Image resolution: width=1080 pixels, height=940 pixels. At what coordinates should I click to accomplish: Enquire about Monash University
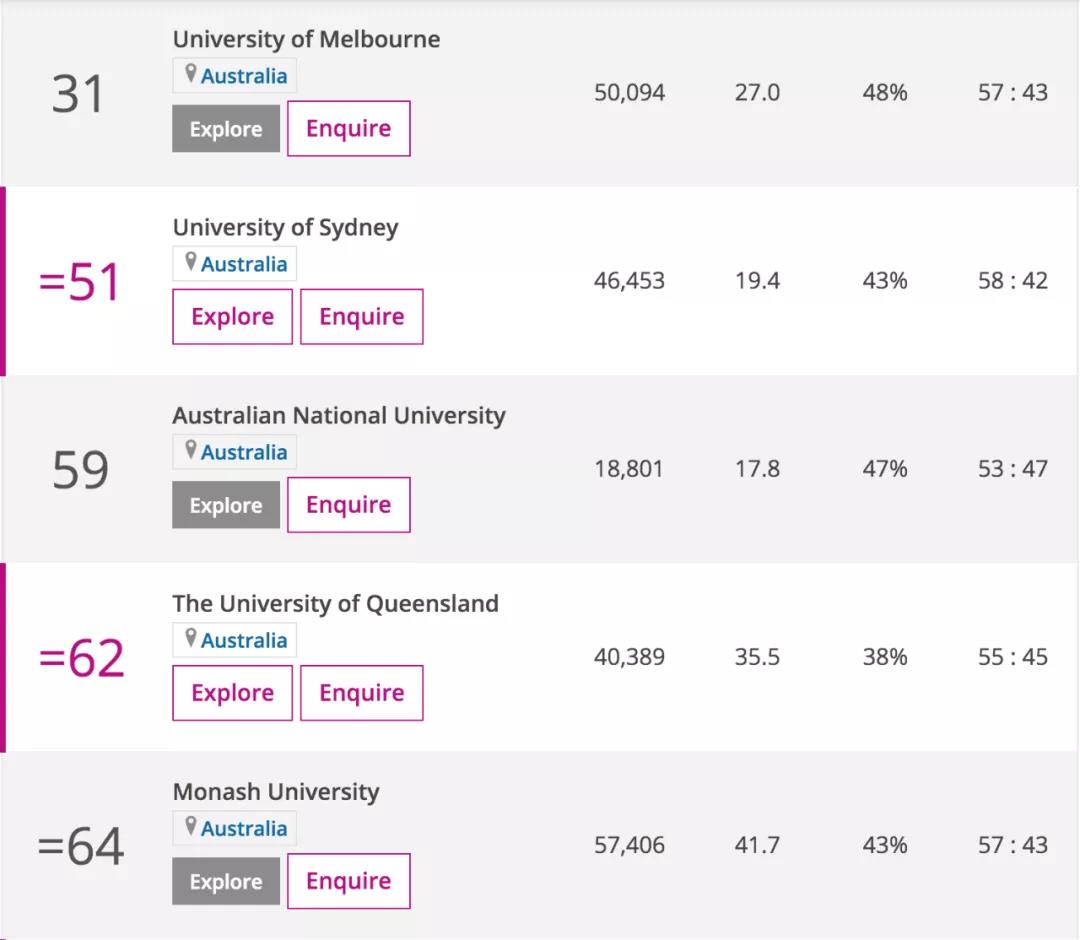click(x=348, y=881)
